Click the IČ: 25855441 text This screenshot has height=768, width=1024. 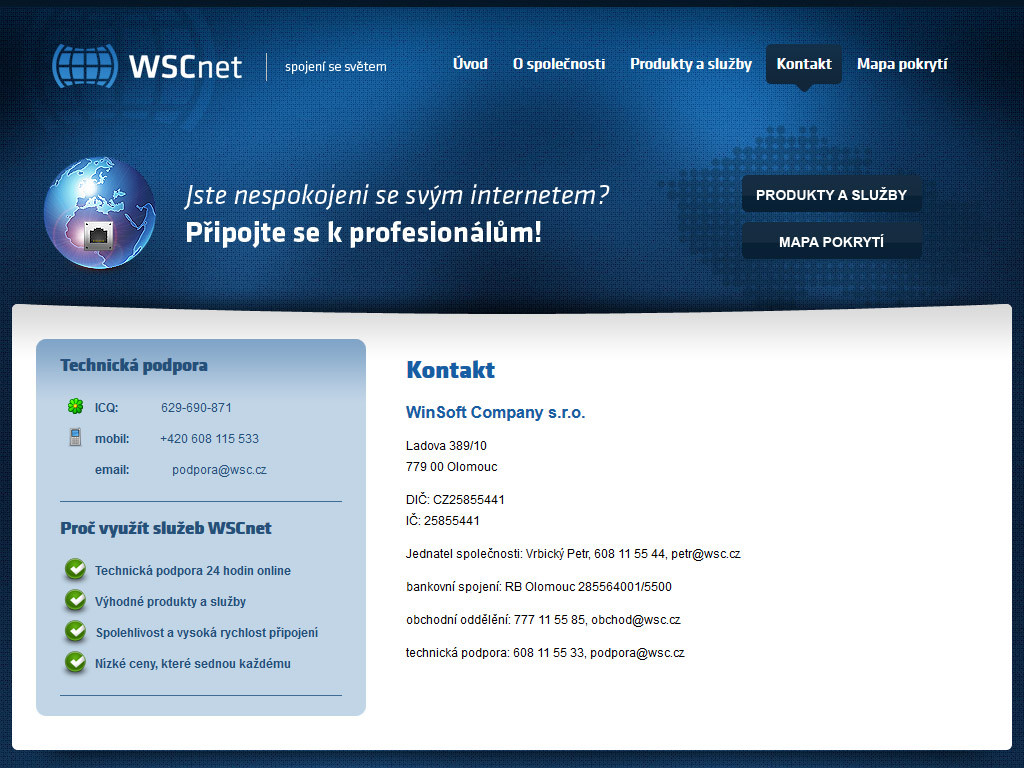(443, 520)
